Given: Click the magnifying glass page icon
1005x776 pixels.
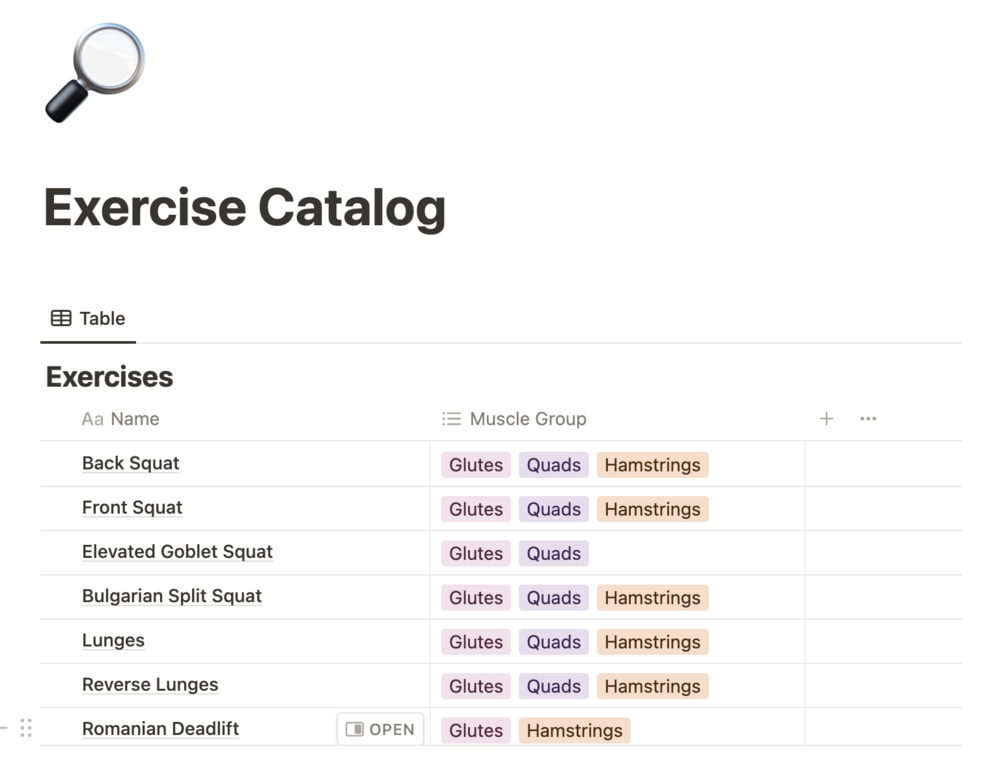Looking at the screenshot, I should click(95, 73).
